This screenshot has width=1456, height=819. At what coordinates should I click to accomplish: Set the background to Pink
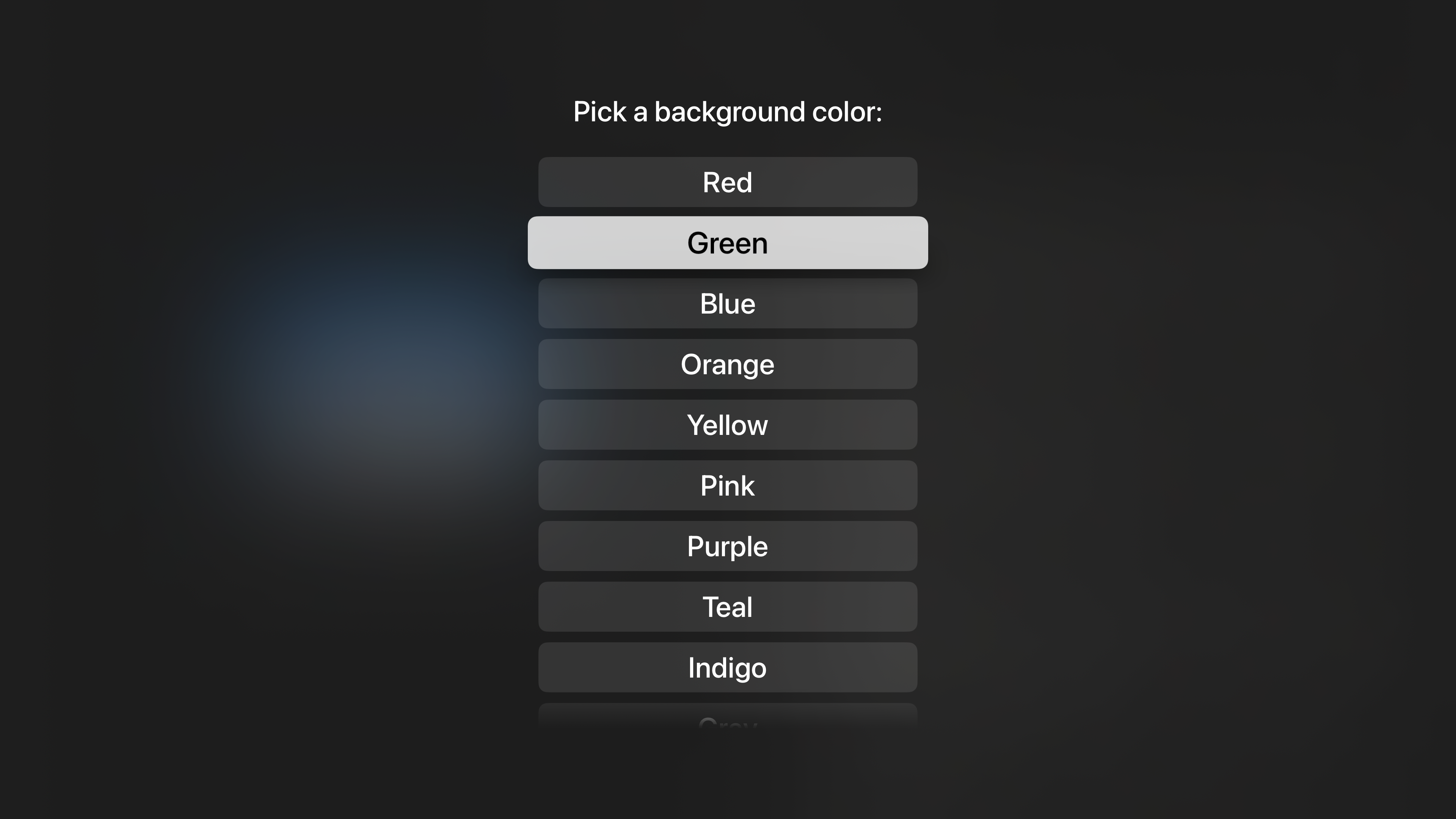728,485
